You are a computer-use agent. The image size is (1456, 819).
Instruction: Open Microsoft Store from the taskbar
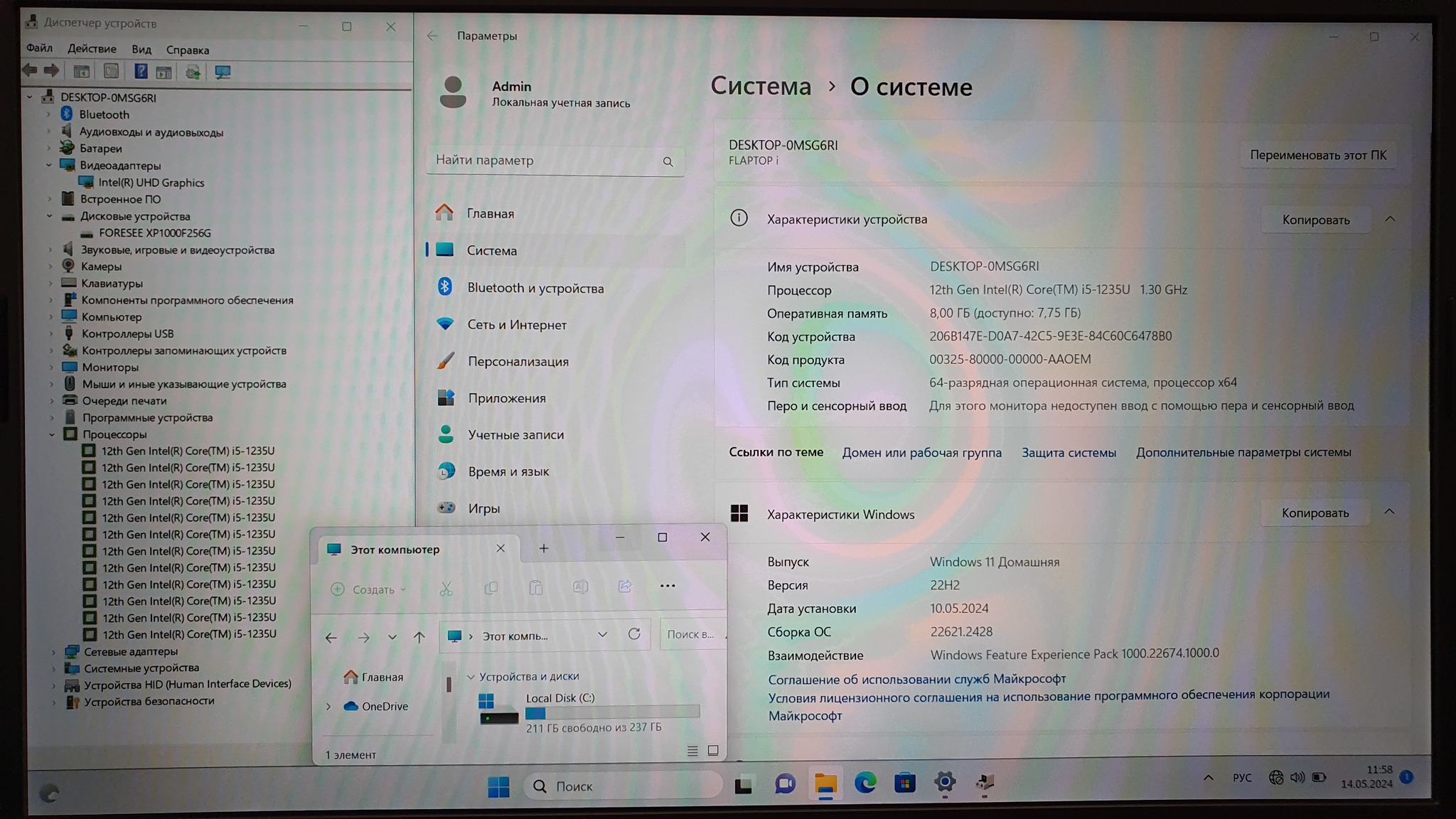pos(904,783)
